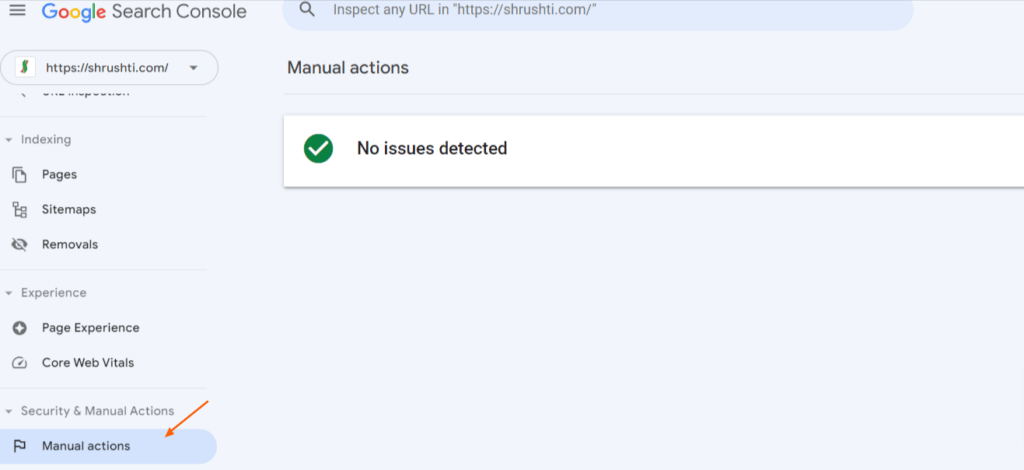Click the Sitemaps tree icon
1024x470 pixels.
tap(20, 210)
